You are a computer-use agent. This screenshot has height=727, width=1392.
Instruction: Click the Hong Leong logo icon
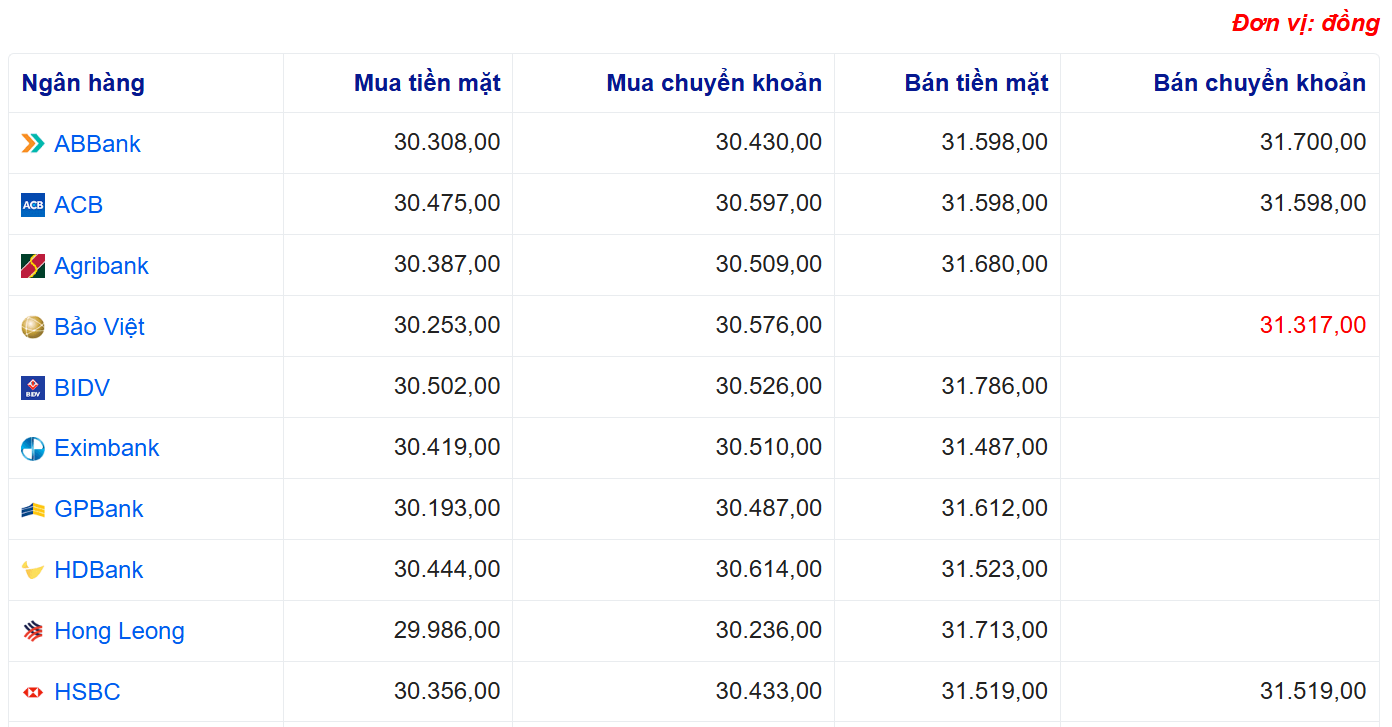tap(33, 632)
